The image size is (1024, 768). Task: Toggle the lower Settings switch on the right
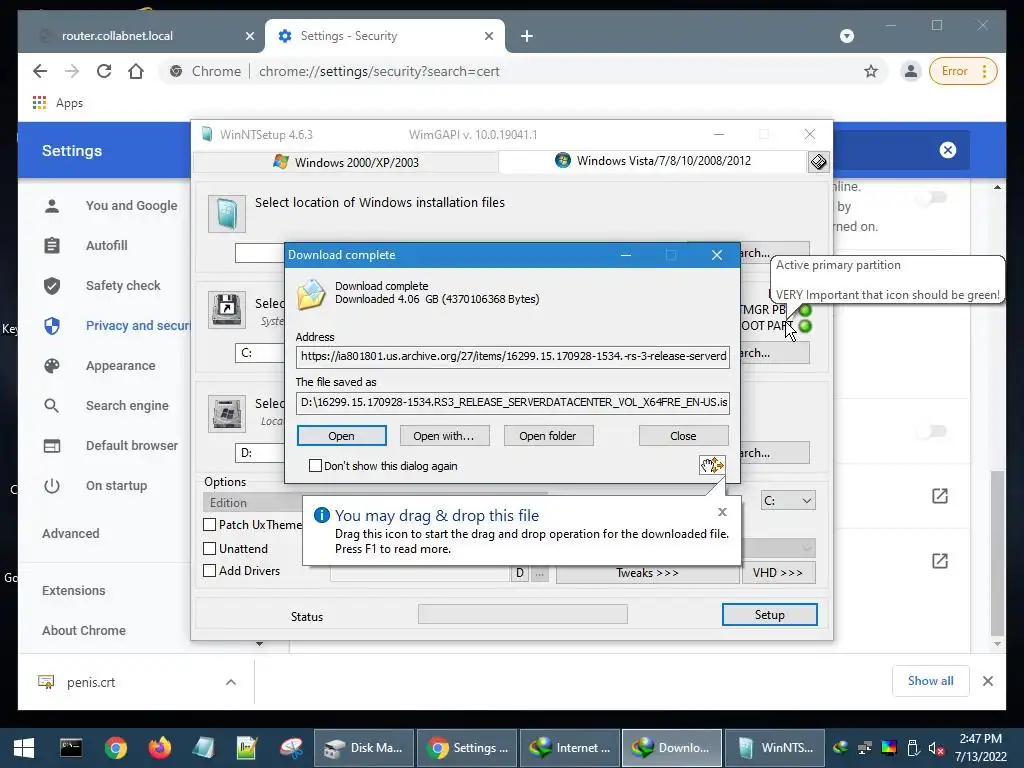click(931, 431)
